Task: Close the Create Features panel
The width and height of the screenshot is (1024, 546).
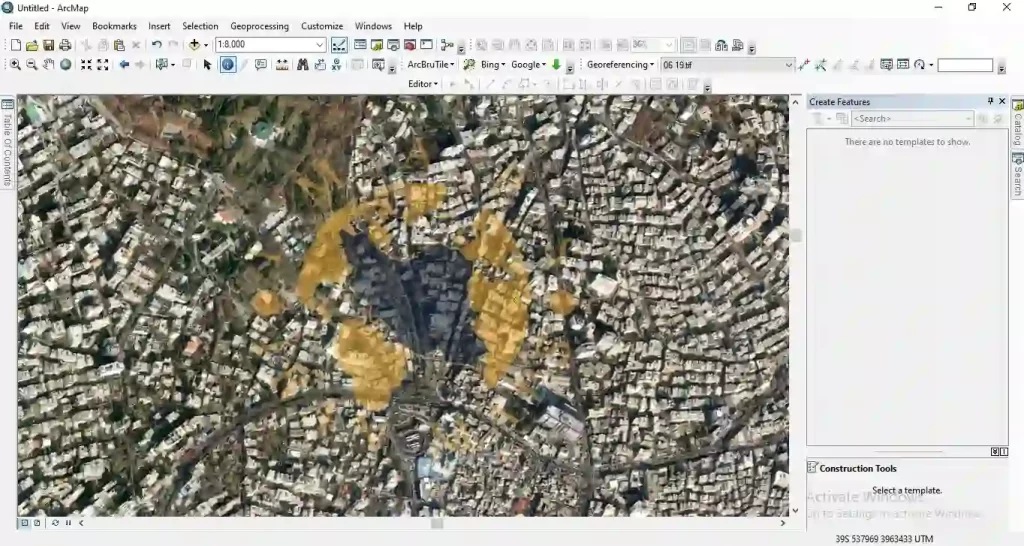Action: tap(1002, 101)
